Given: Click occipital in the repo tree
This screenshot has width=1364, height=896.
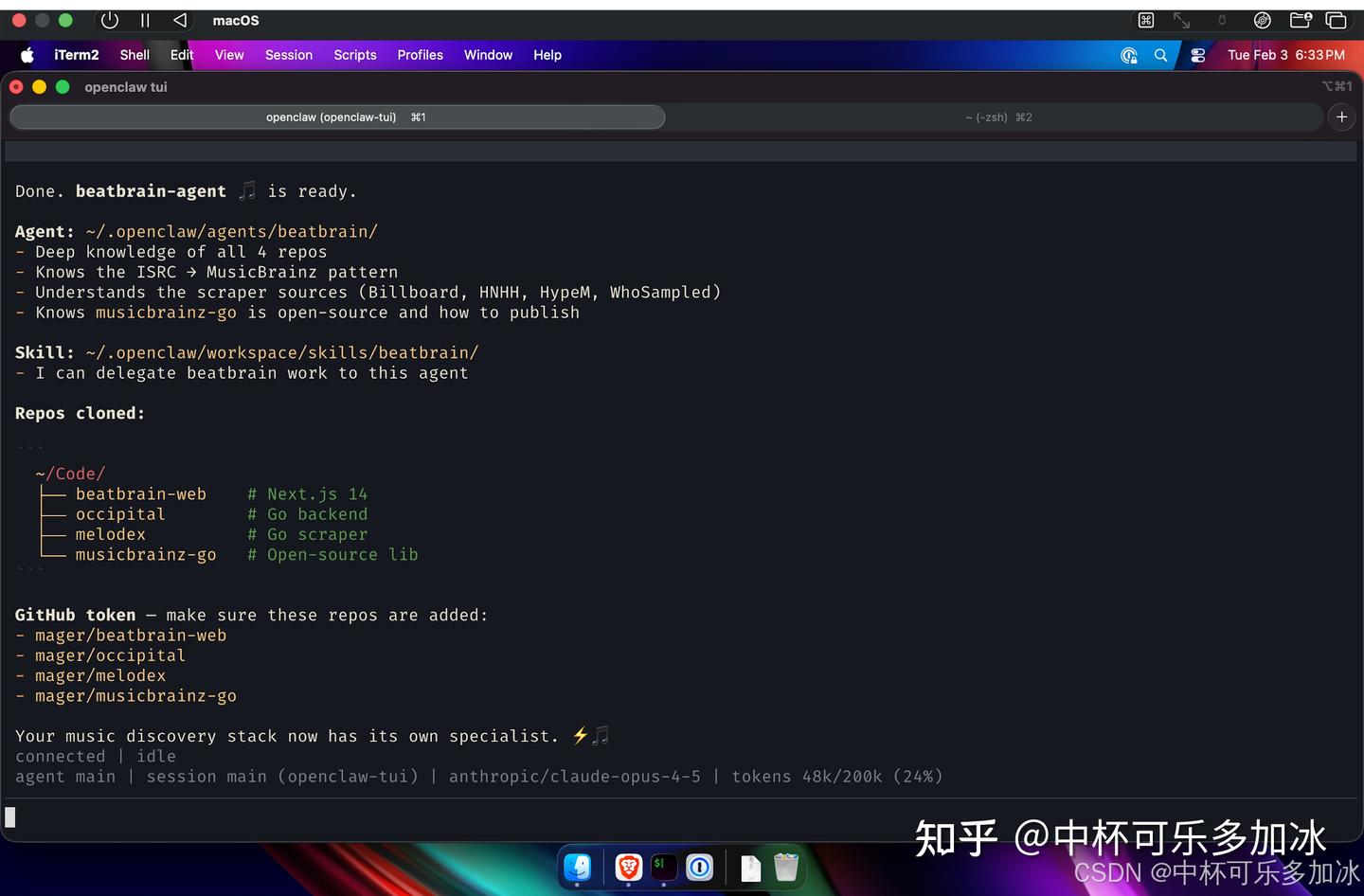Looking at the screenshot, I should 120,514.
